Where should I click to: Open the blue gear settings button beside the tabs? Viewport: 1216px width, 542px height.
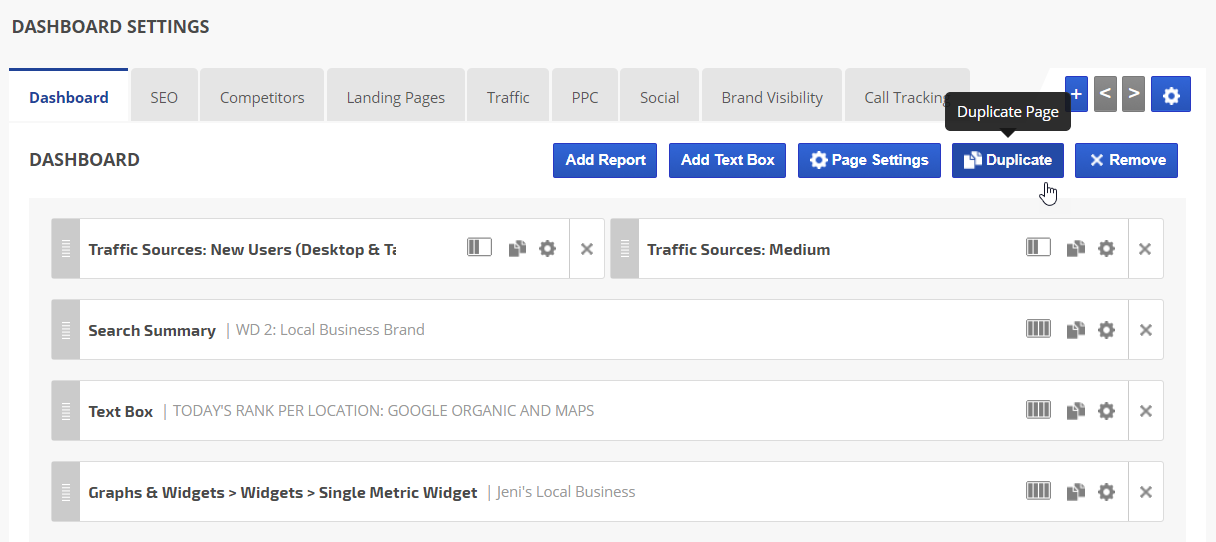(x=1171, y=94)
